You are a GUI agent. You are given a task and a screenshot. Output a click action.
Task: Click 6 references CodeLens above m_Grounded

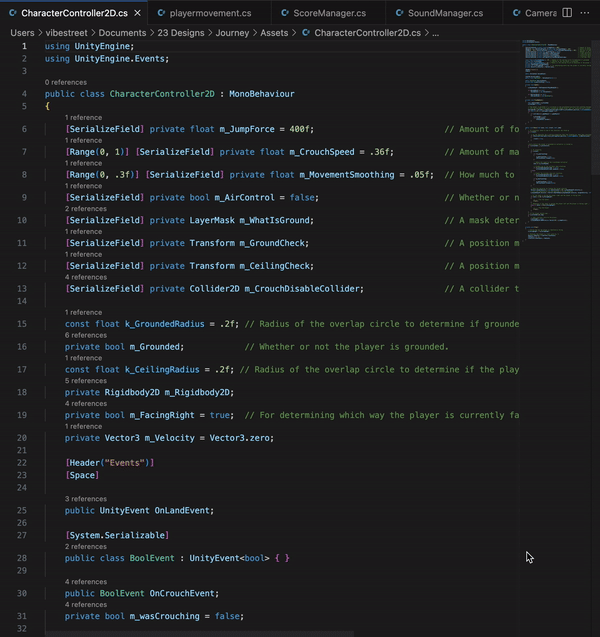point(86,335)
